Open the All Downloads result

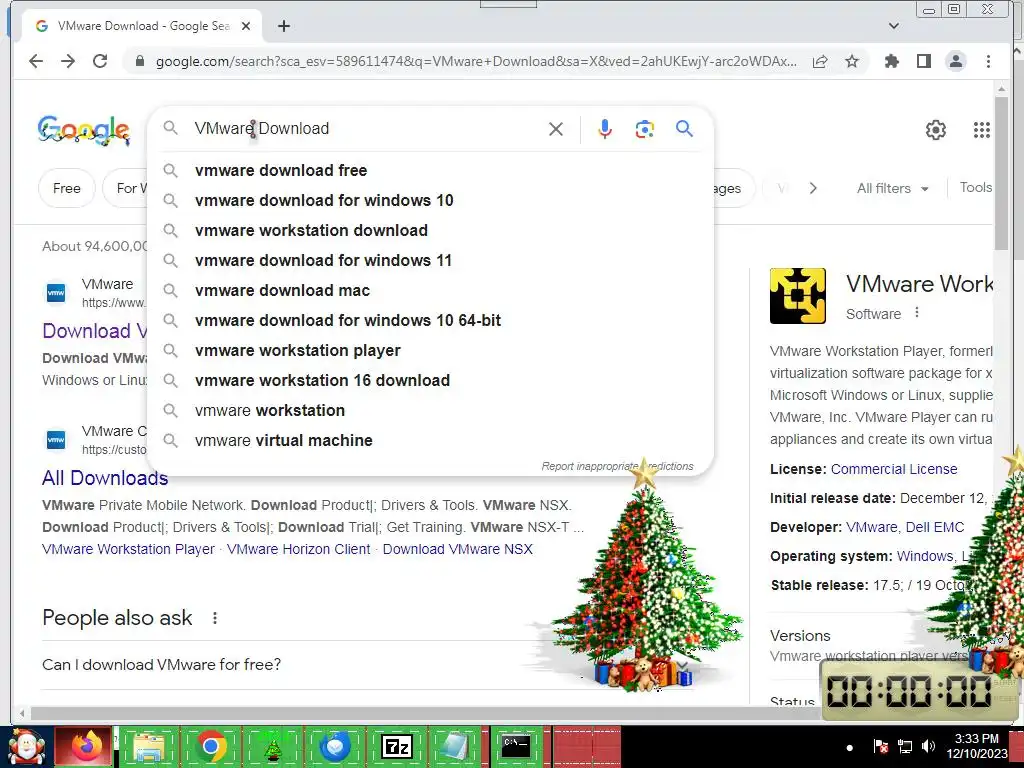[105, 478]
